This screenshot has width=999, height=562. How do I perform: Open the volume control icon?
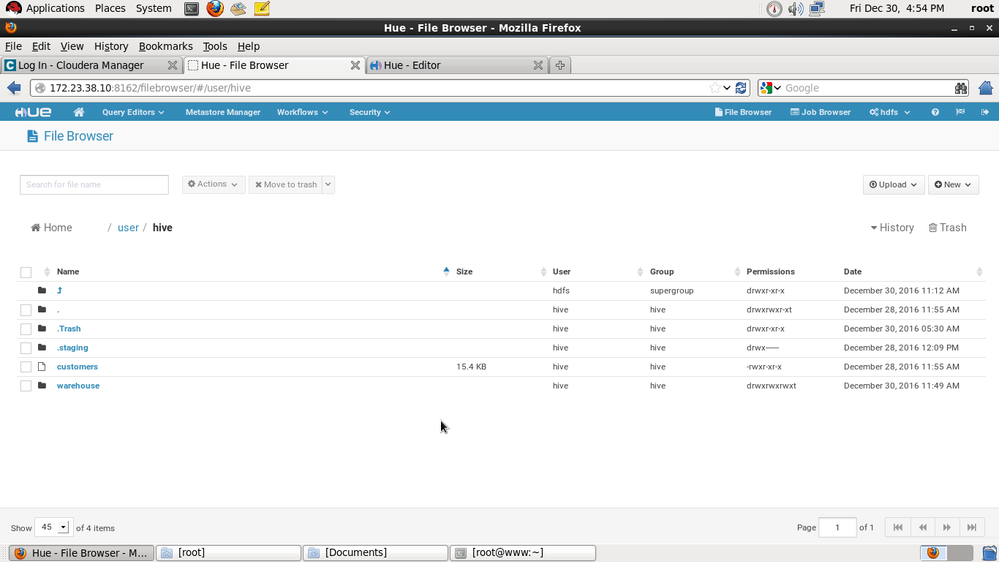(795, 8)
